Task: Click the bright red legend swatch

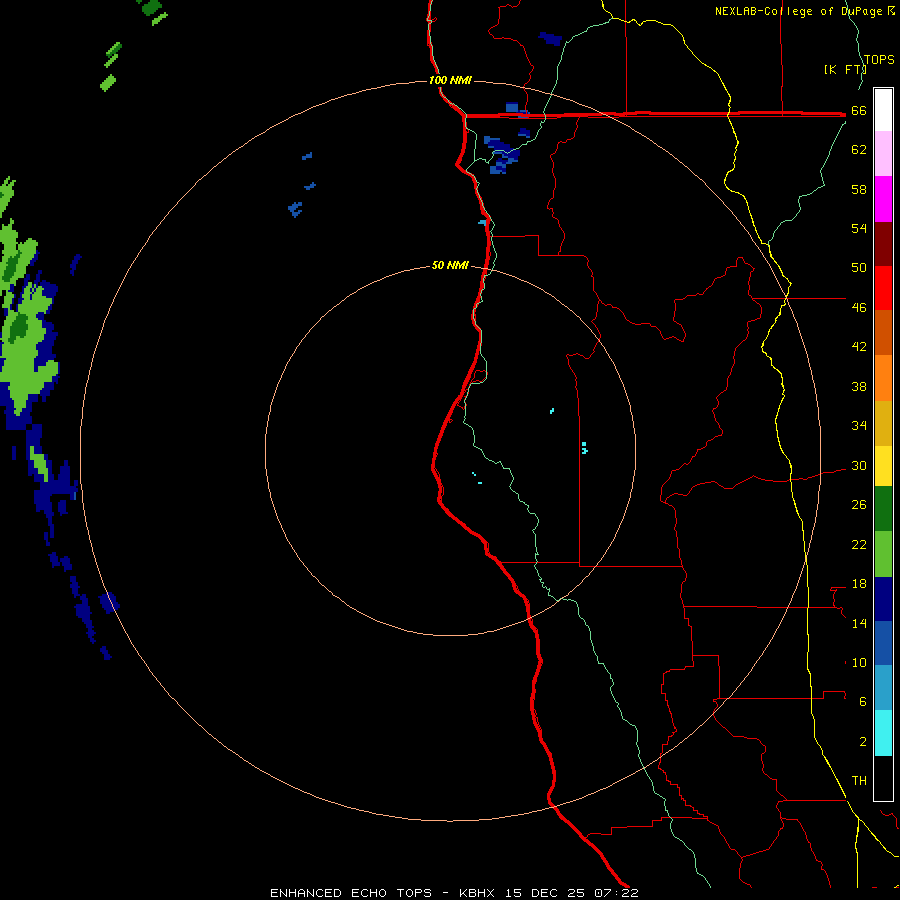Action: pyautogui.click(x=883, y=288)
